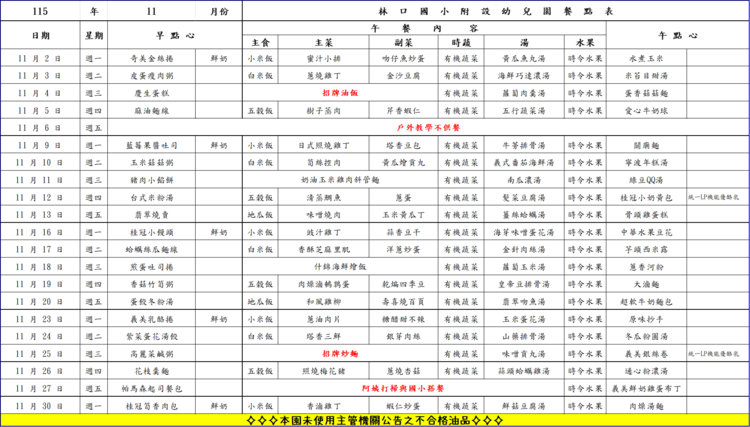Select soup cell 義式番茄海鮮湯
750x427 pixels.
[x=524, y=163]
